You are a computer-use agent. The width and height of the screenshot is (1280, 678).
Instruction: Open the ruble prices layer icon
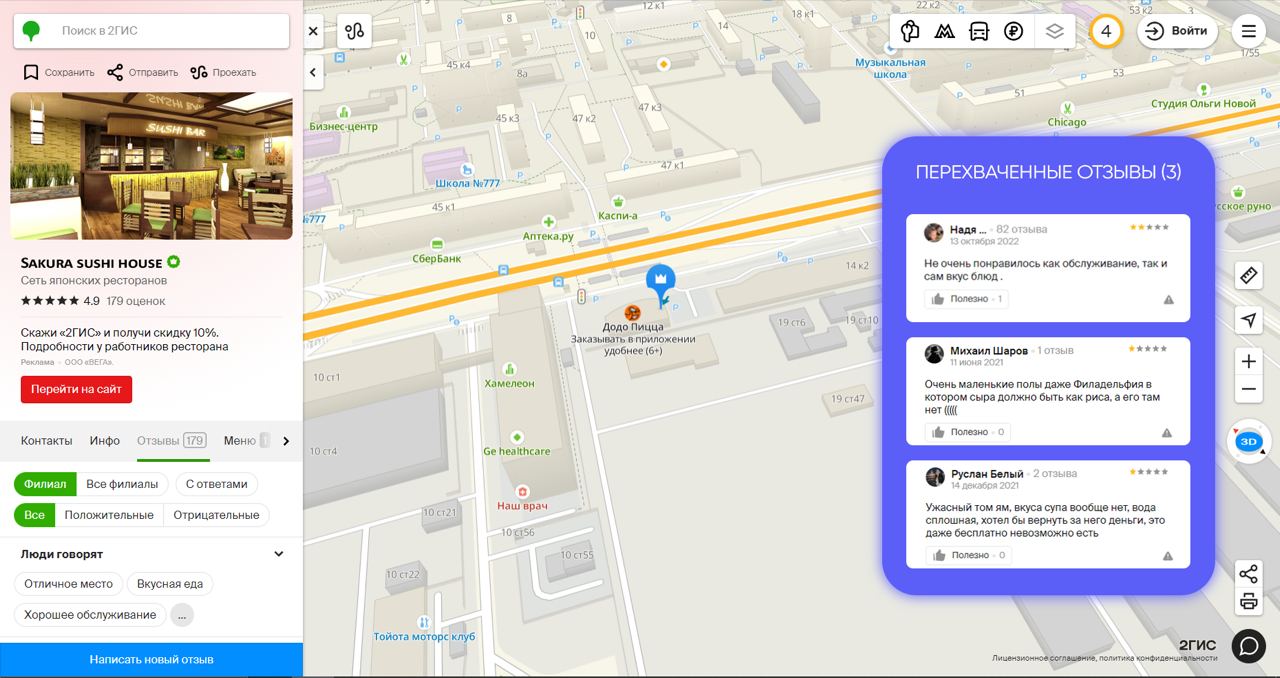1014,31
